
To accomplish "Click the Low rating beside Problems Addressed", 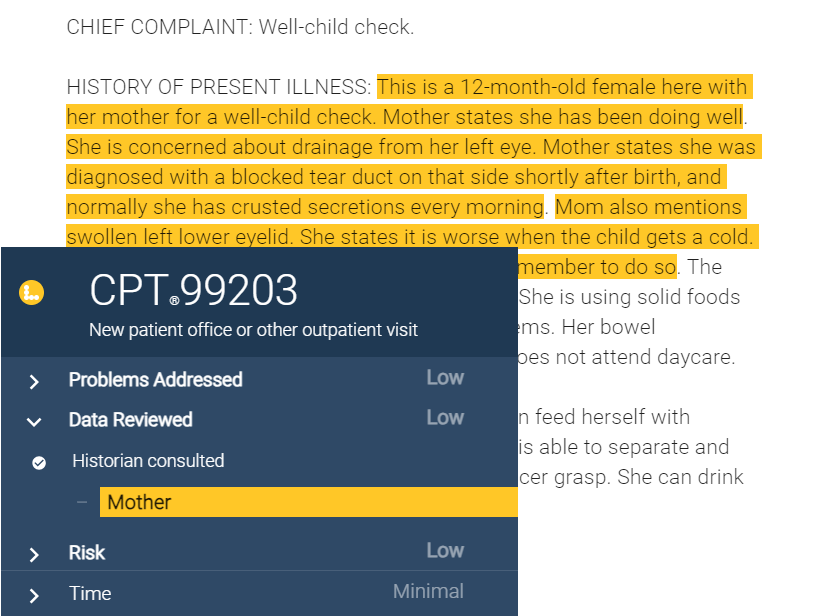I will pyautogui.click(x=445, y=378).
